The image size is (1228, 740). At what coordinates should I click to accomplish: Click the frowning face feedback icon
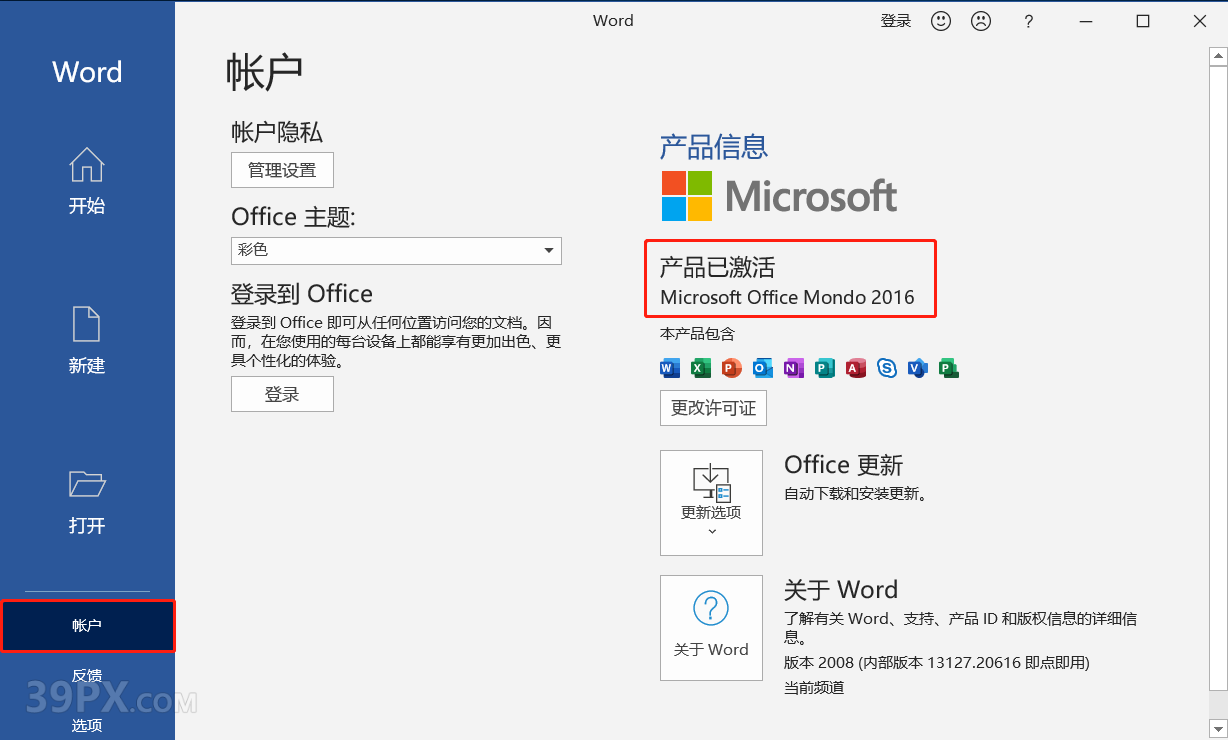pos(981,21)
